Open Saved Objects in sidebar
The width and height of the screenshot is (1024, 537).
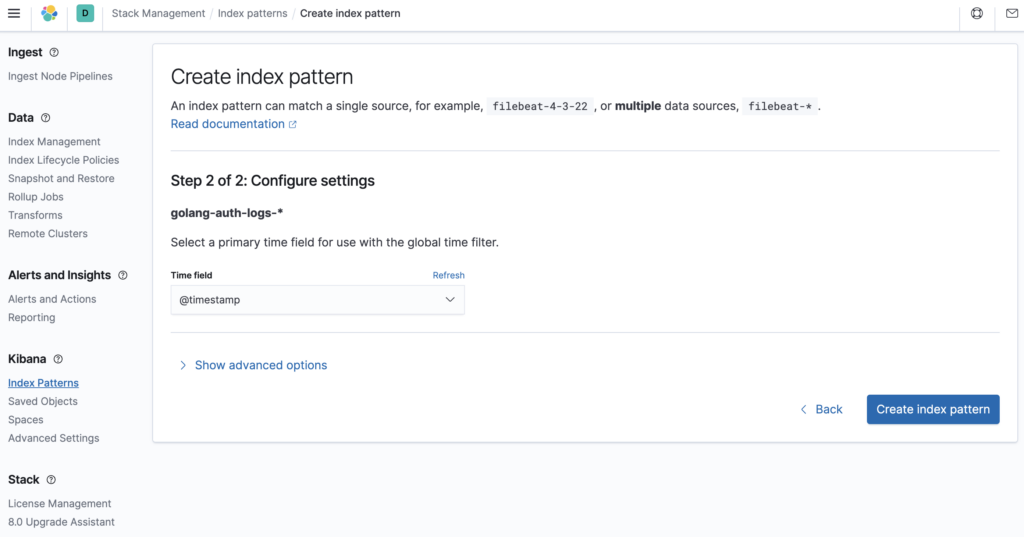click(42, 401)
